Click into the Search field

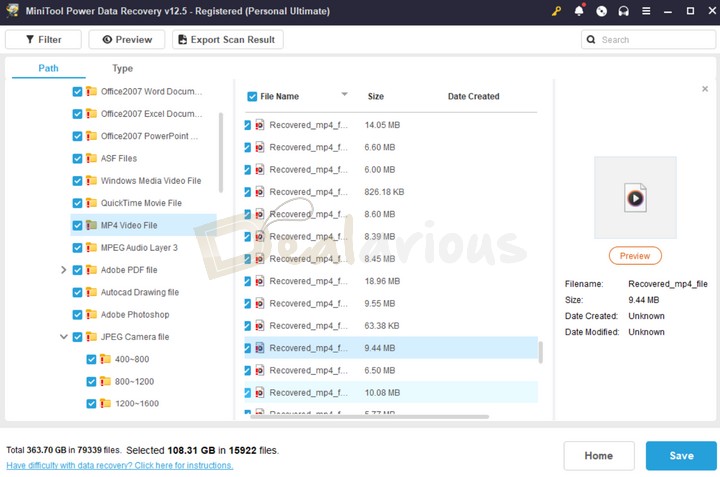(x=648, y=39)
